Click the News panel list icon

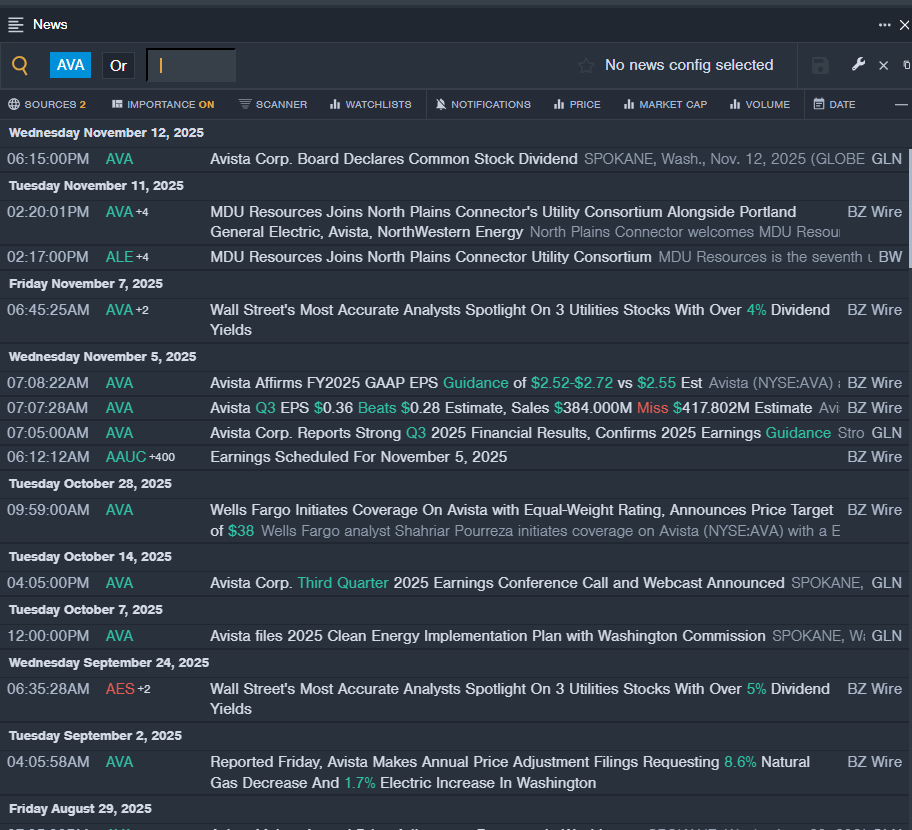pyautogui.click(x=16, y=24)
